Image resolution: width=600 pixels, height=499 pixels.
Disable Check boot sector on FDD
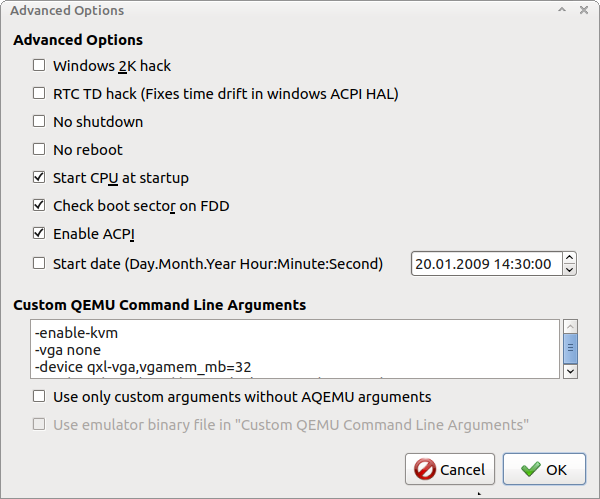(x=39, y=205)
